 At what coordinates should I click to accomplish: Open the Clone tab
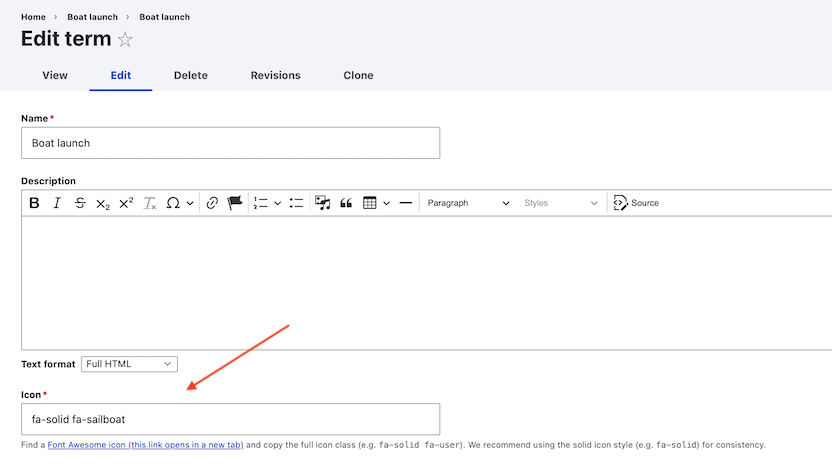tap(358, 75)
